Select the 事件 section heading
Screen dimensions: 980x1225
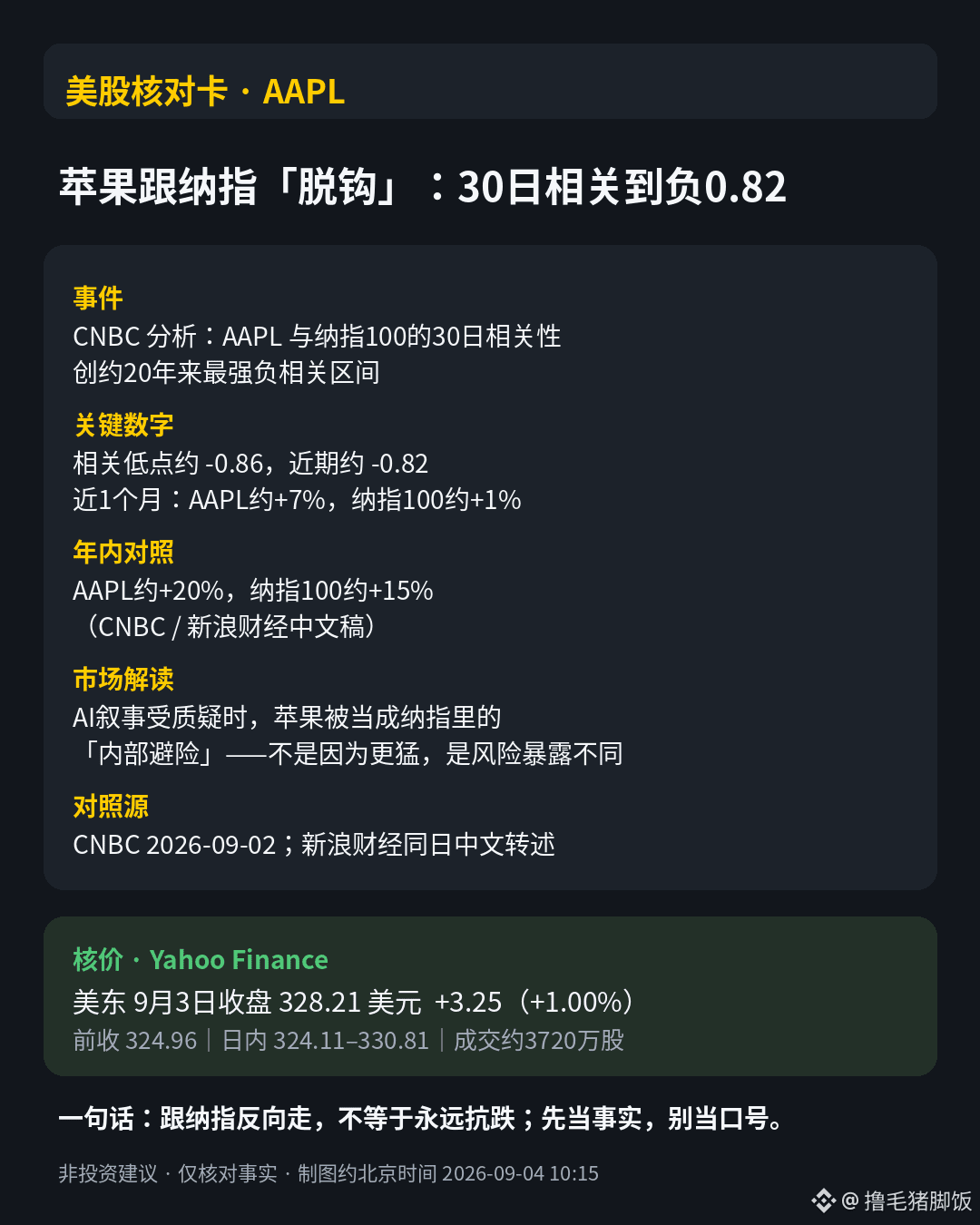pos(98,298)
